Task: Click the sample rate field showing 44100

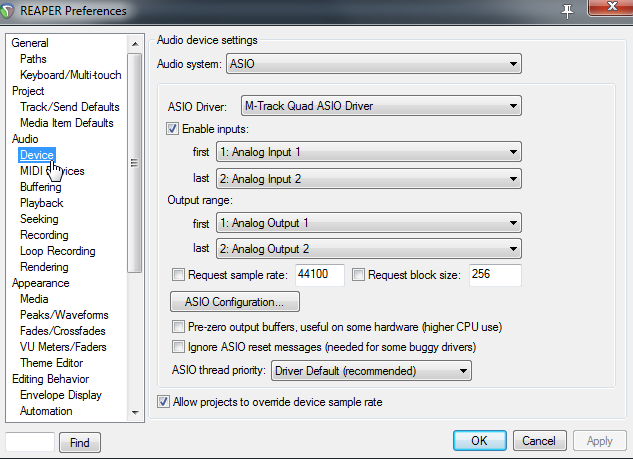Action: 320,274
